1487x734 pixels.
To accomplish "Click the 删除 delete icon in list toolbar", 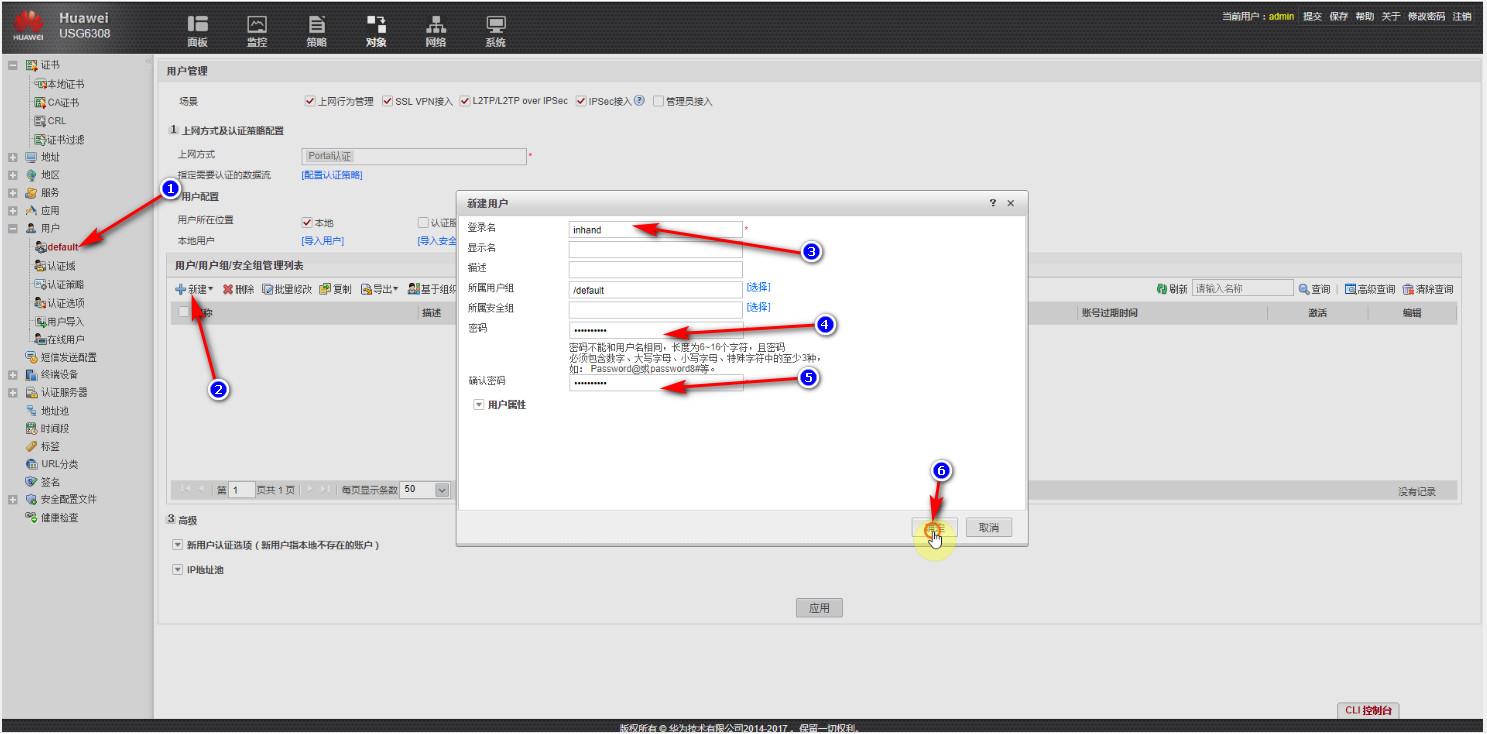I will (x=228, y=289).
